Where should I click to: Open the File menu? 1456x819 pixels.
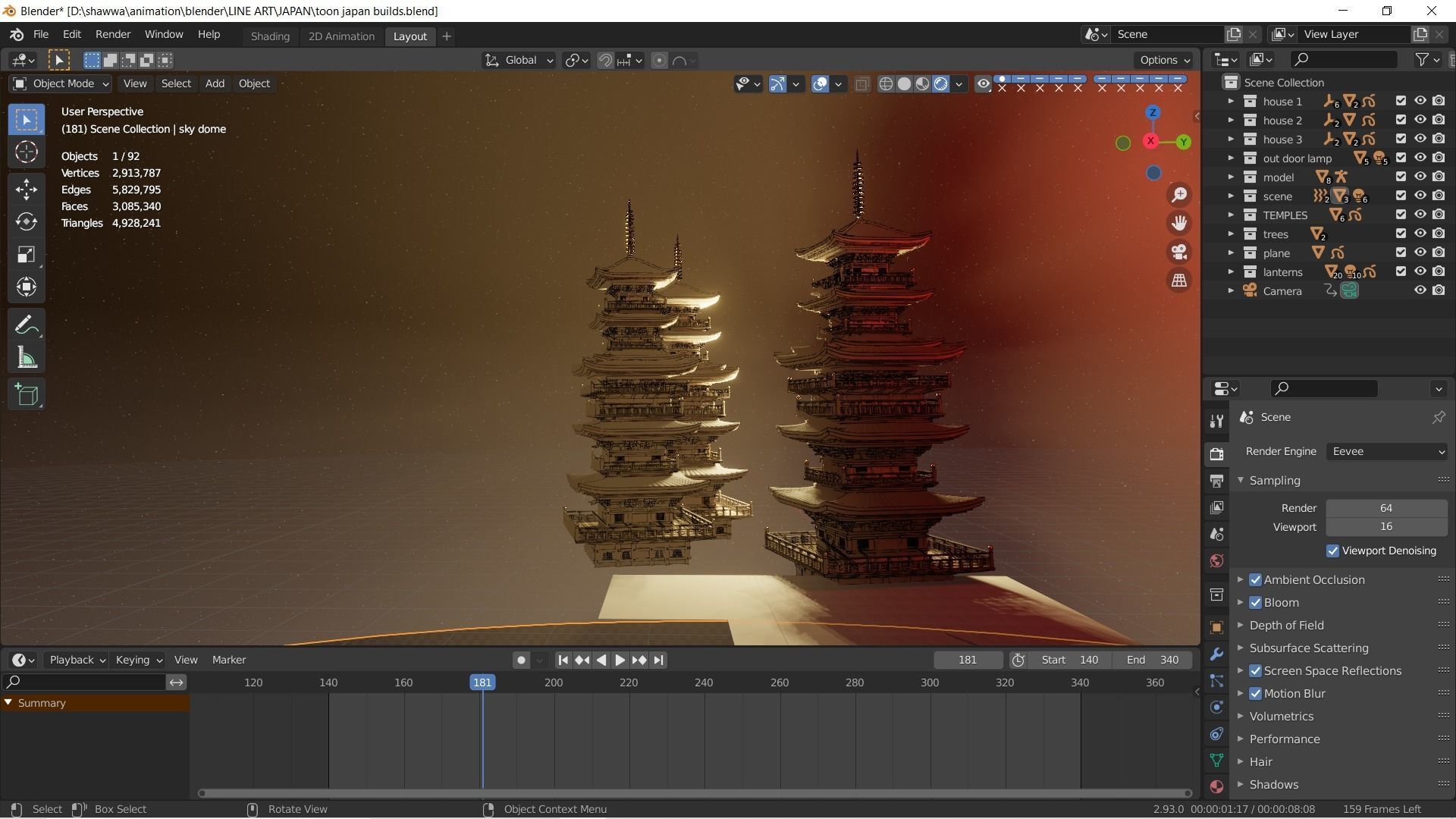pyautogui.click(x=41, y=34)
